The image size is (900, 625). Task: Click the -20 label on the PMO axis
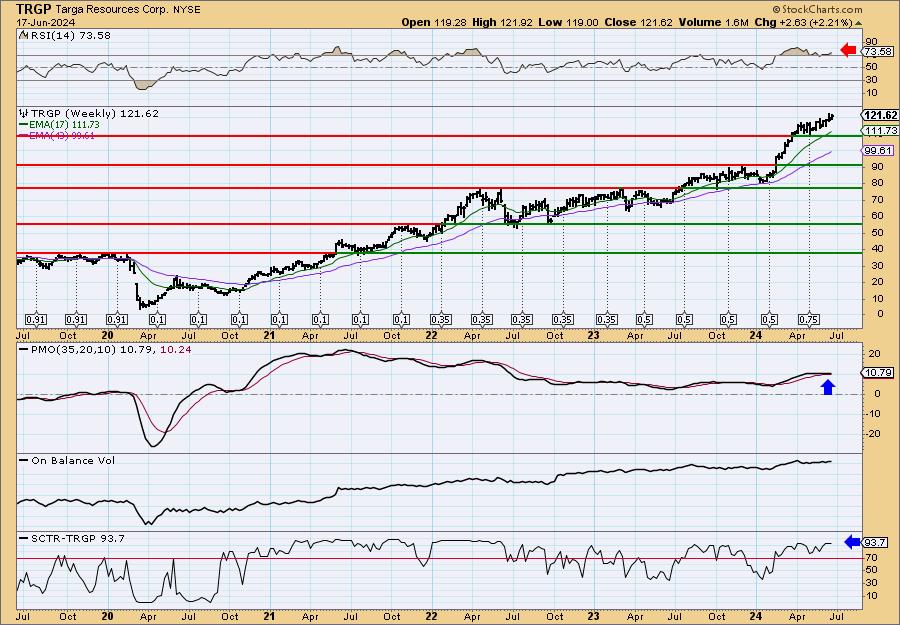click(872, 433)
